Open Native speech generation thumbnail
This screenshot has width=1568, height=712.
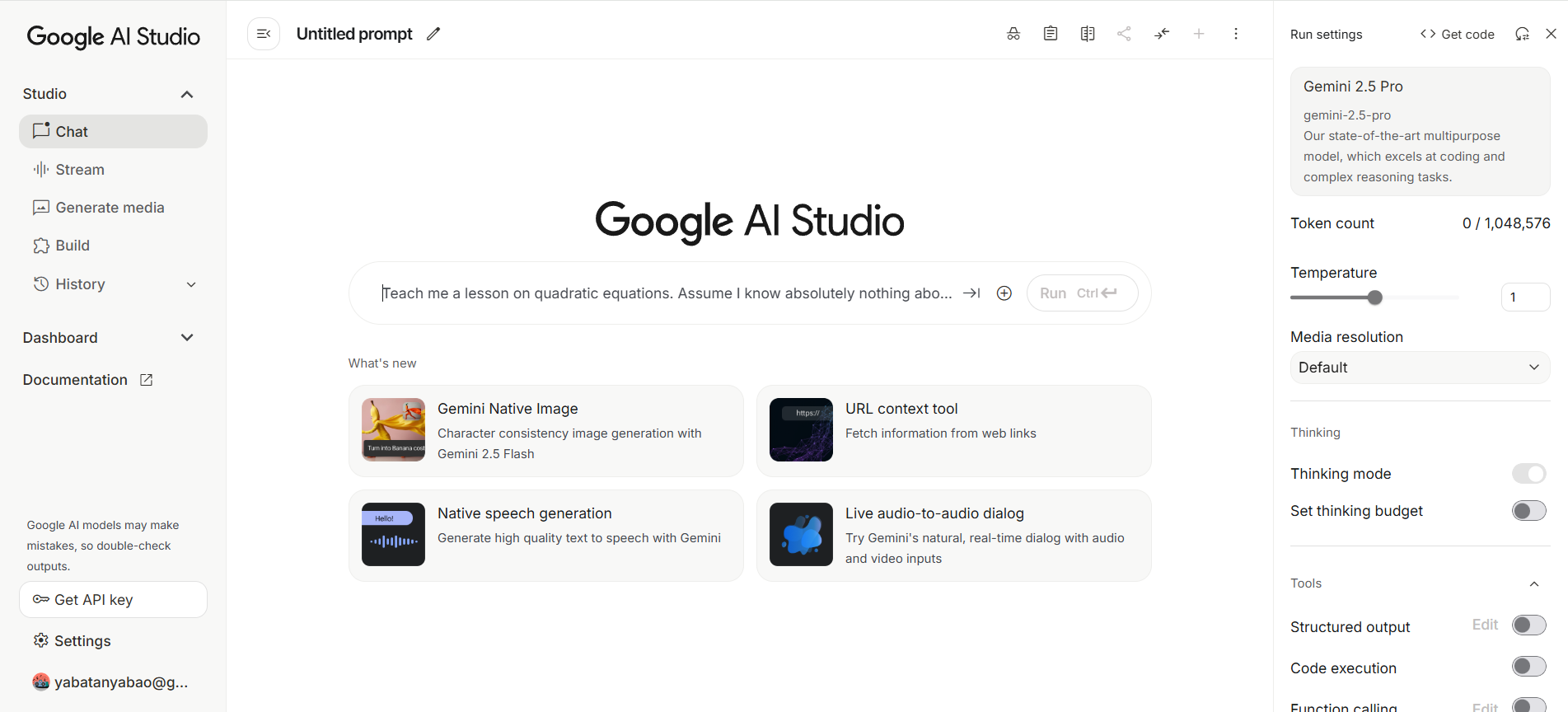(394, 535)
